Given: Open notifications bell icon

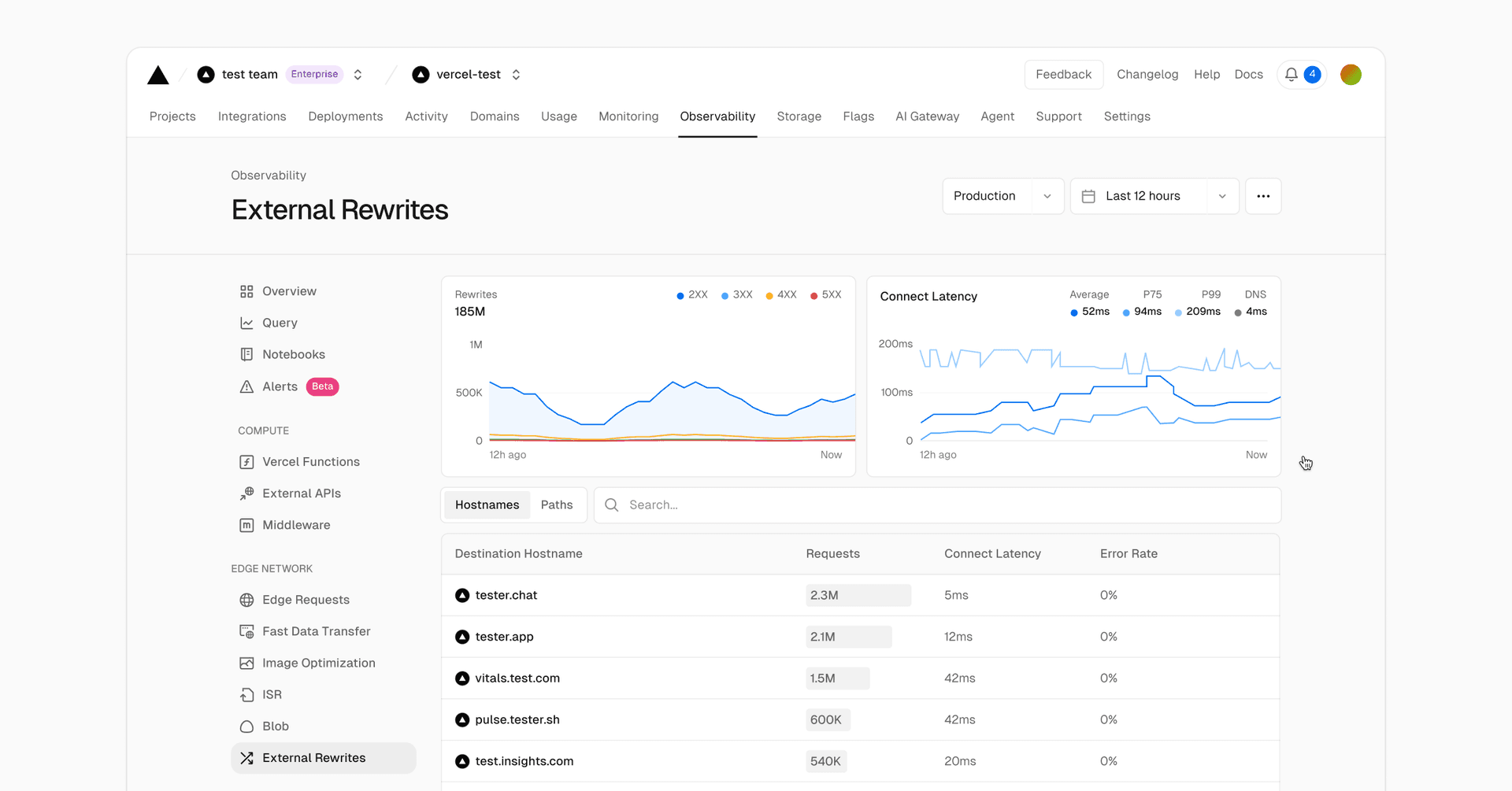Looking at the screenshot, I should (x=1291, y=74).
